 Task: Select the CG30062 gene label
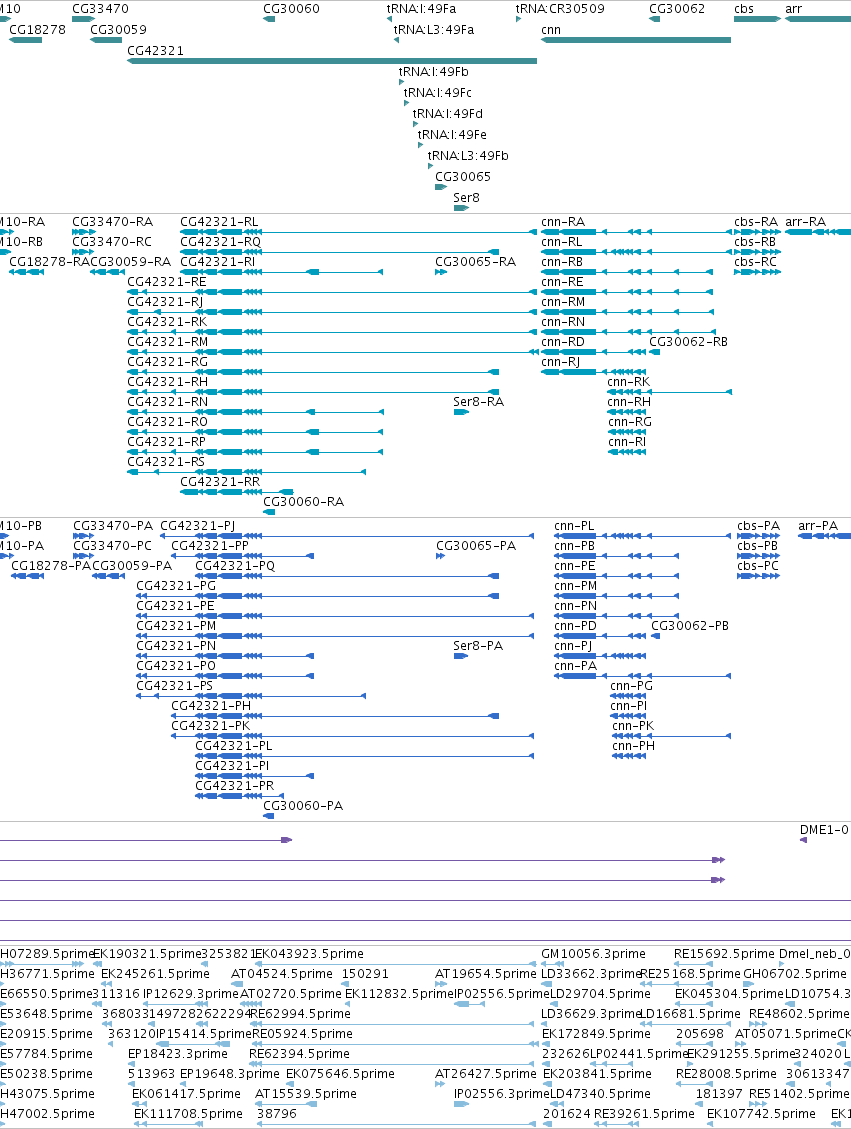[x=677, y=9]
